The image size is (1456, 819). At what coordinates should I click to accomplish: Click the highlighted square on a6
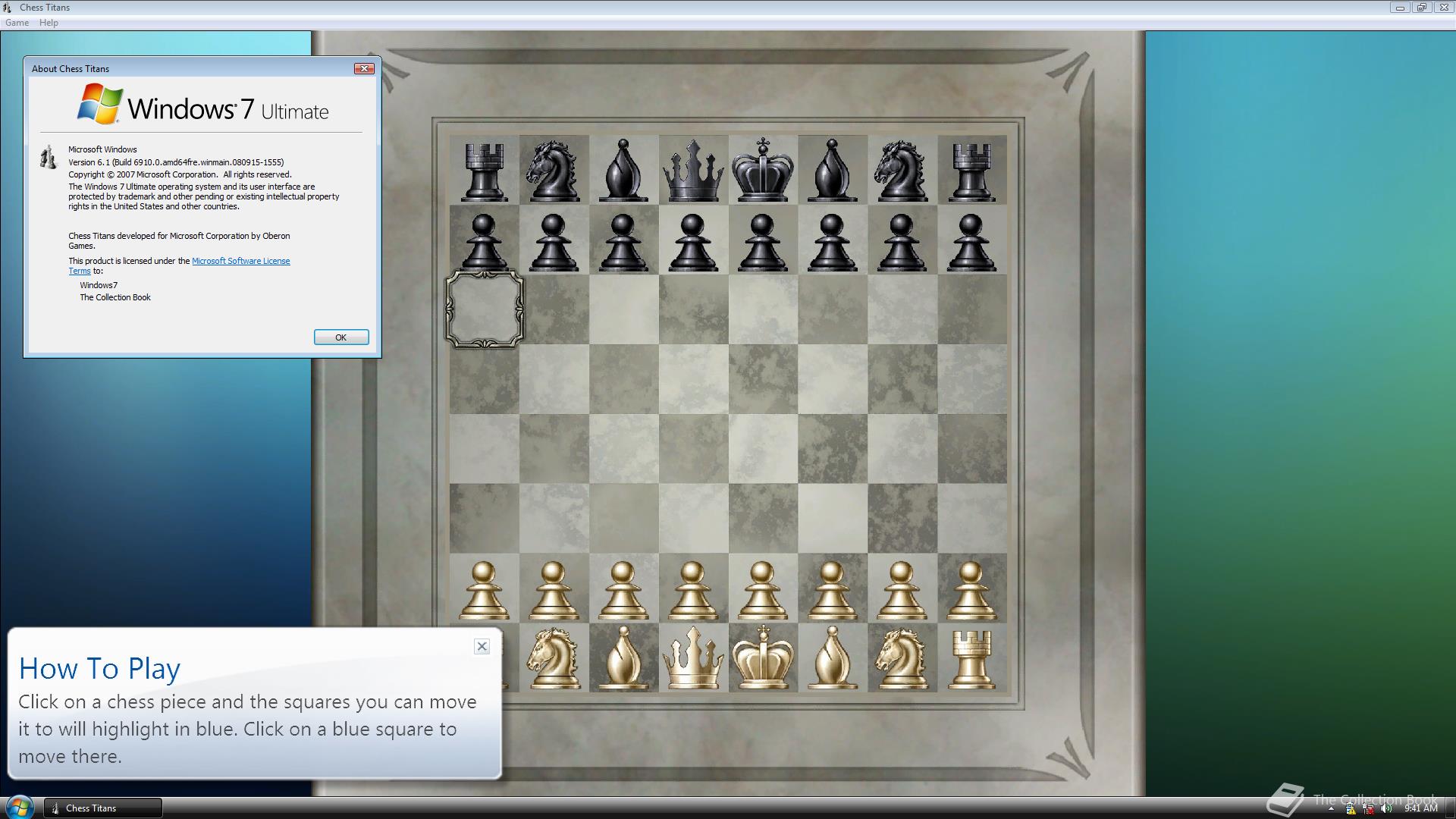coord(484,309)
